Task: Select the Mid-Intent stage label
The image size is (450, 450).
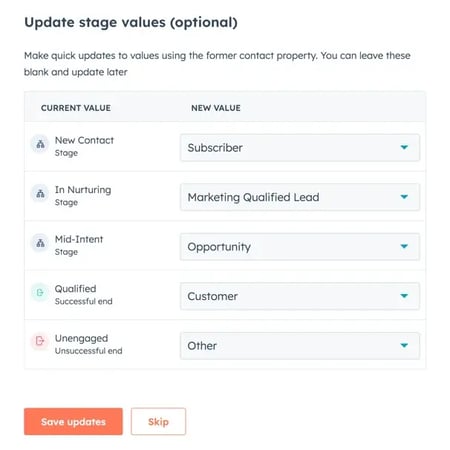Action: pyautogui.click(x=79, y=239)
